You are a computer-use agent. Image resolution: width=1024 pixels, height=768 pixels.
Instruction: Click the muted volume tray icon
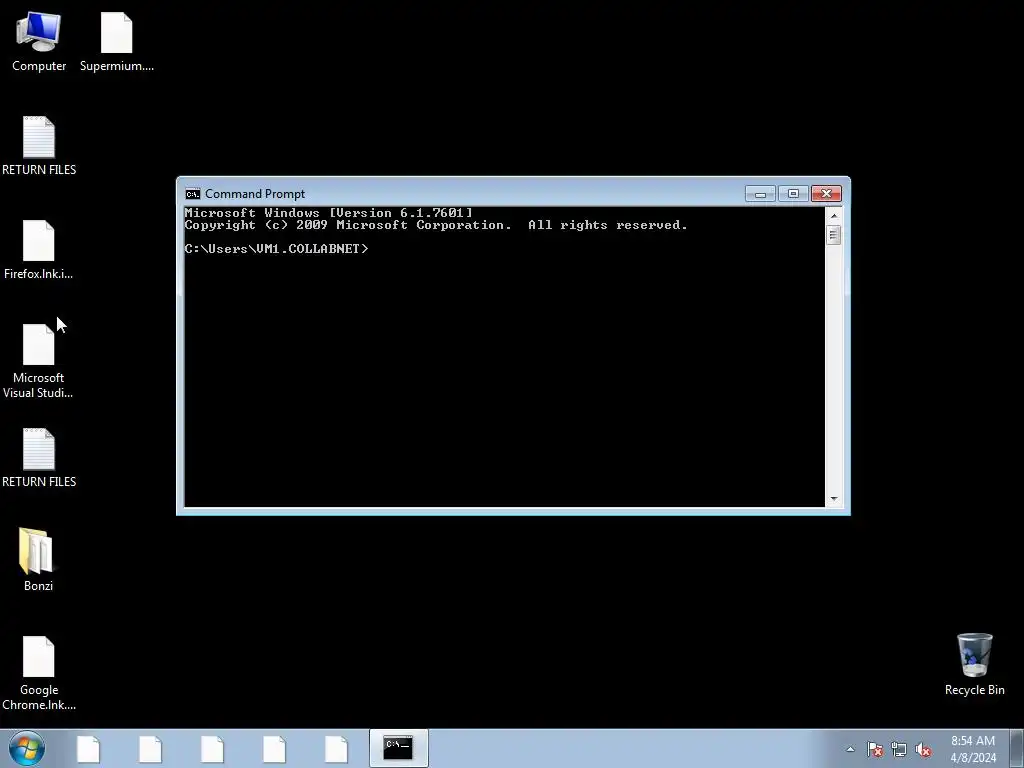(923, 749)
